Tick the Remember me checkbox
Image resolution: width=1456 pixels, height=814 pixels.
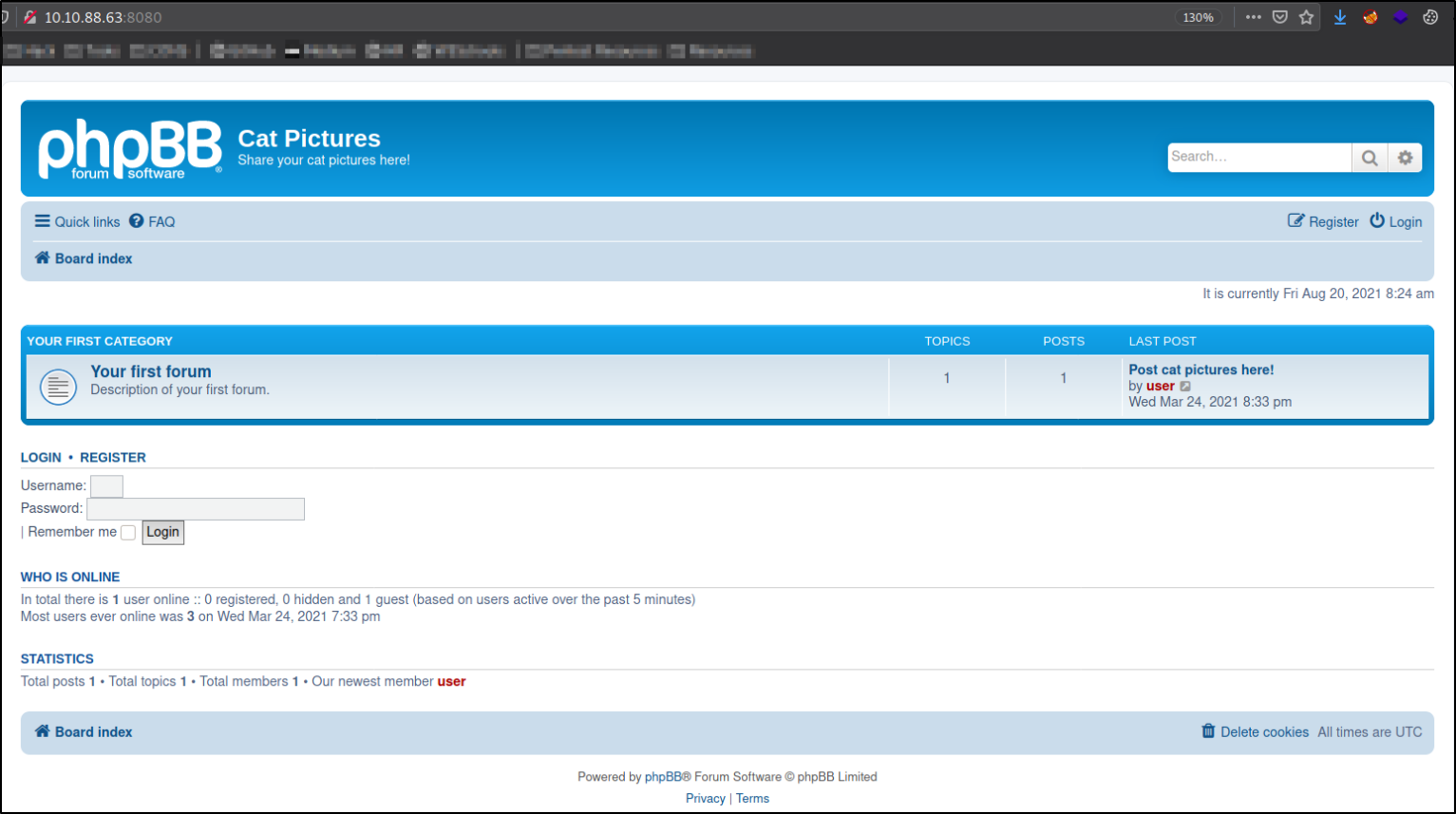[128, 533]
